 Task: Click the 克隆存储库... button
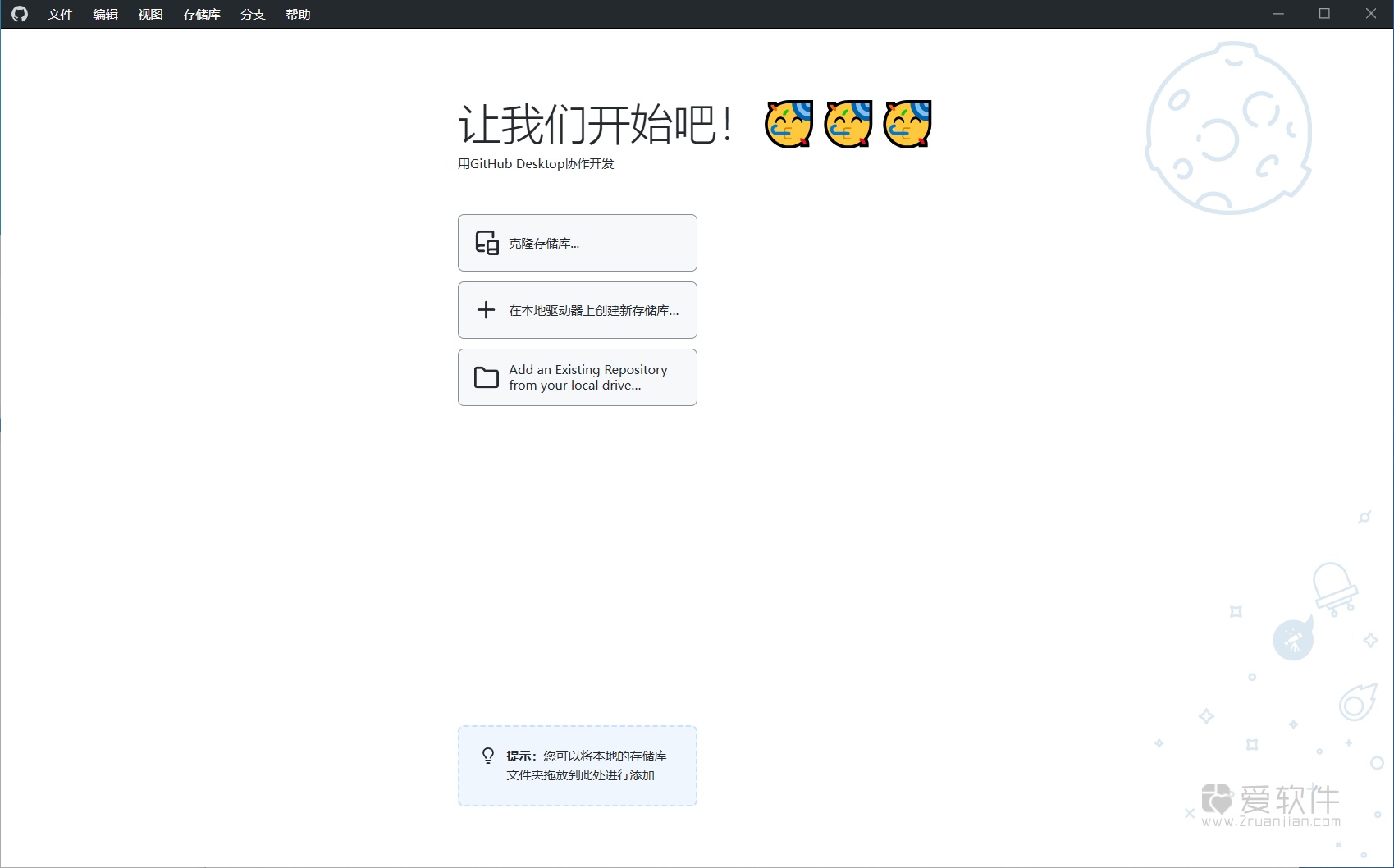point(578,243)
